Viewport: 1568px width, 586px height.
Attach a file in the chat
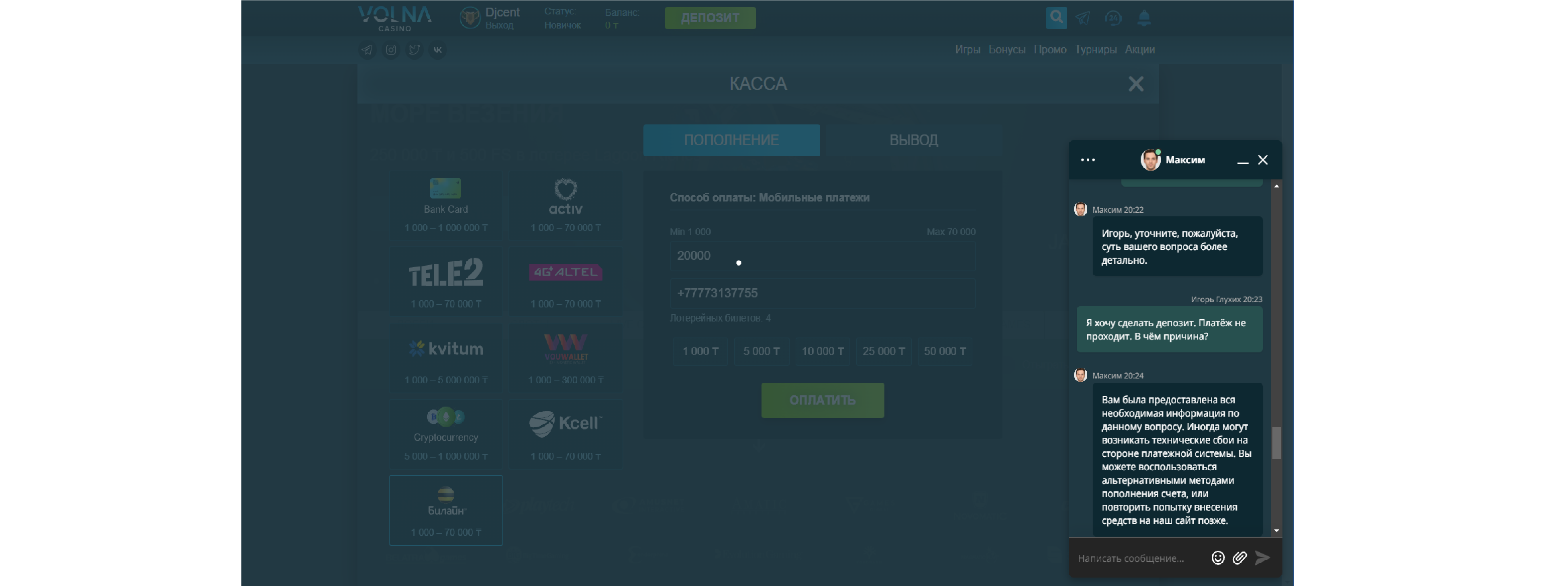1239,558
